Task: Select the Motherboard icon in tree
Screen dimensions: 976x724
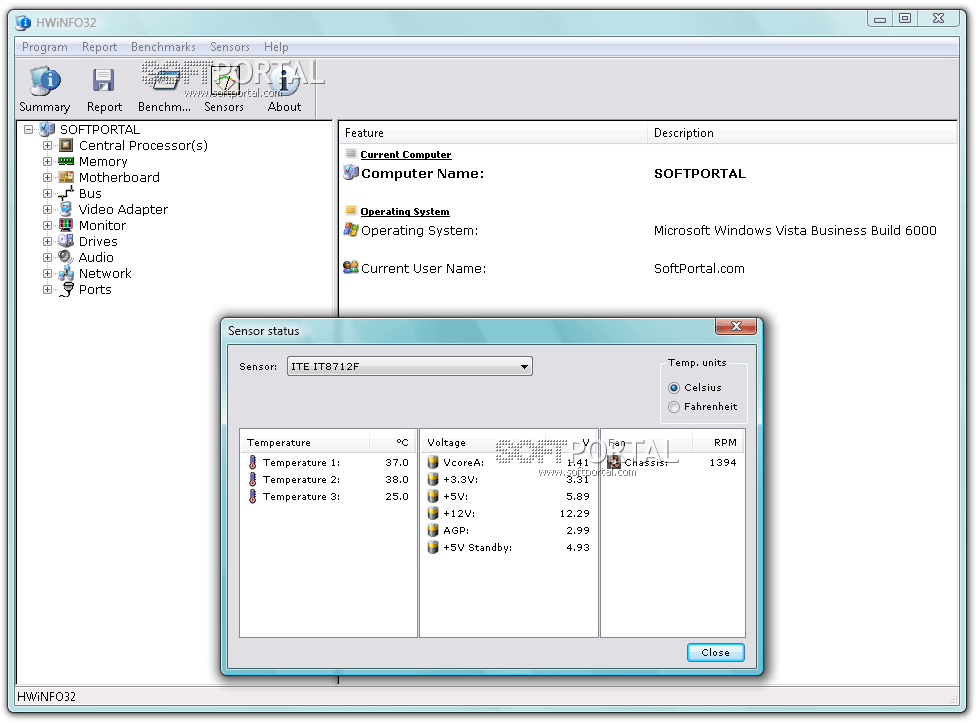Action: [66, 177]
